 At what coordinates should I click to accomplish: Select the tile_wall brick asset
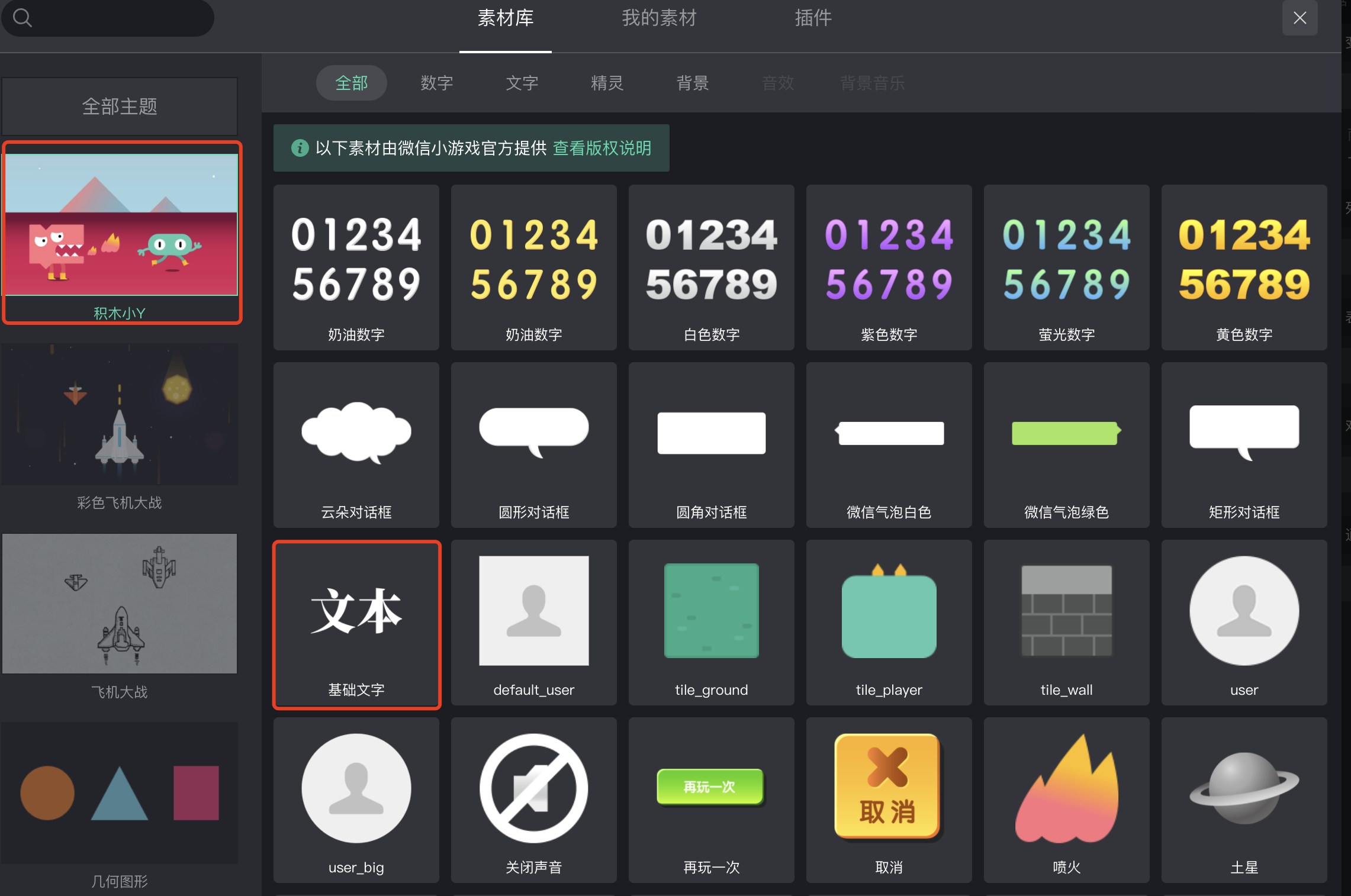[1066, 621]
